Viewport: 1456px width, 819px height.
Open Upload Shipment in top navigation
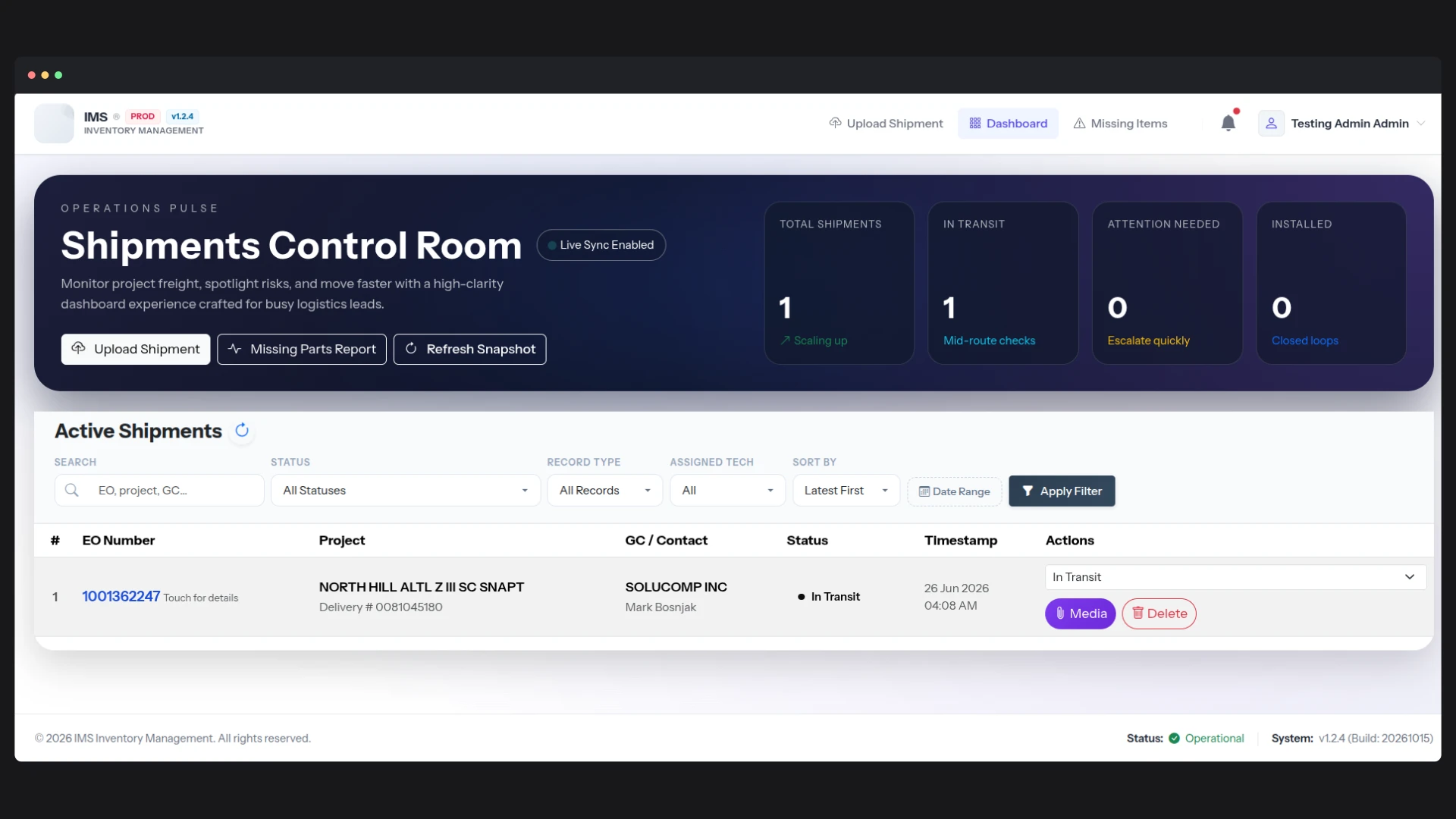[x=886, y=124]
